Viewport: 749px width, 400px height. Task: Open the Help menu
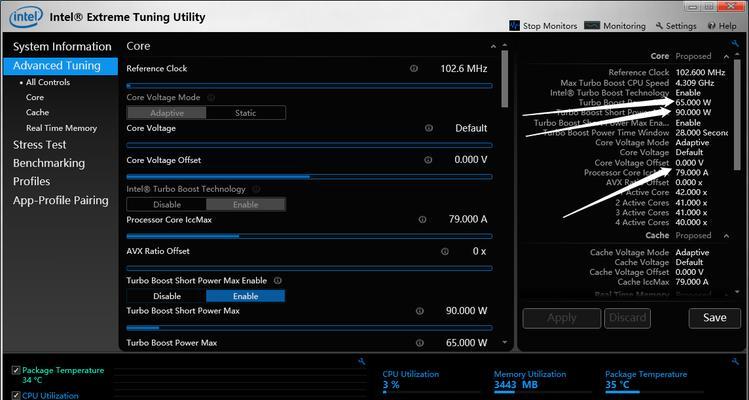coord(722,26)
